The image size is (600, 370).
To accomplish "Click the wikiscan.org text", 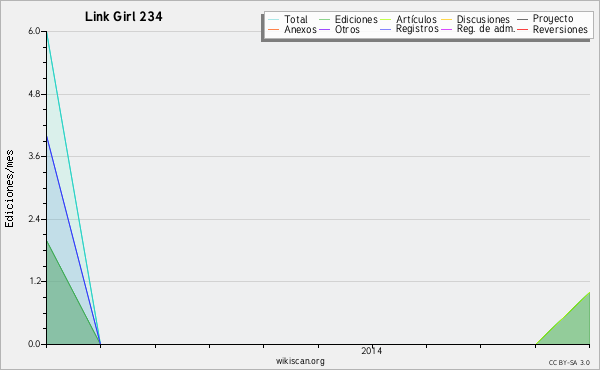I will [x=300, y=361].
